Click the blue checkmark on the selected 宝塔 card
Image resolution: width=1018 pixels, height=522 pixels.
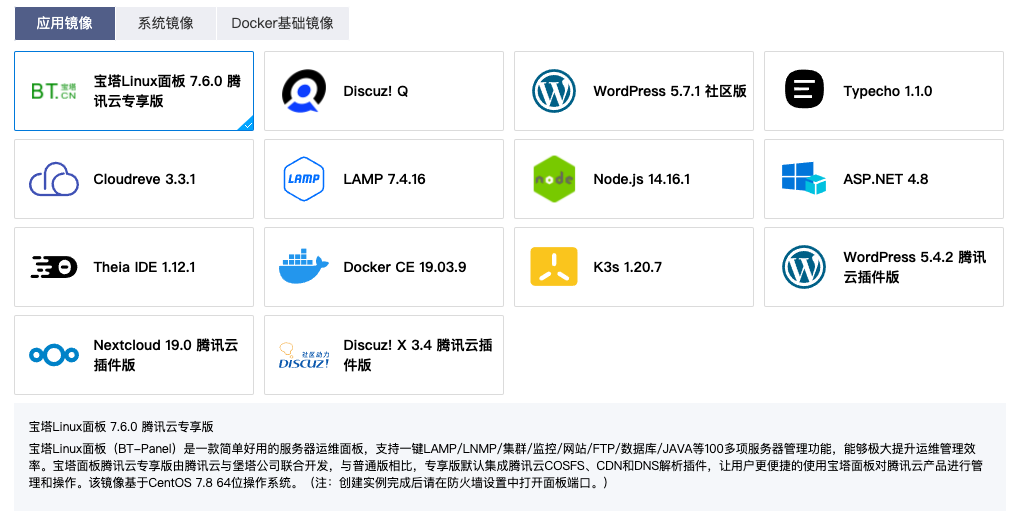coord(247,124)
